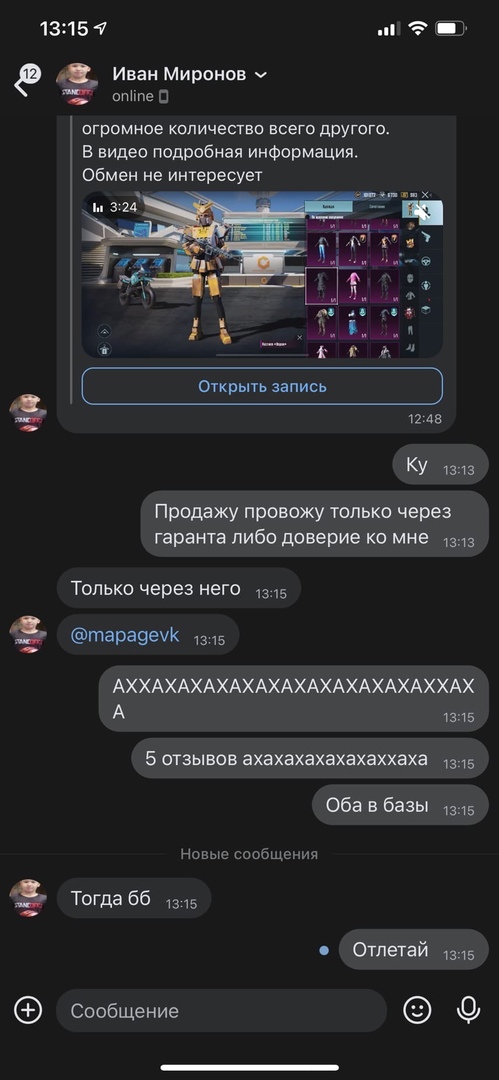Tap the back arrow with unread badge
Viewport: 499px width, 1080px height.
point(26,82)
